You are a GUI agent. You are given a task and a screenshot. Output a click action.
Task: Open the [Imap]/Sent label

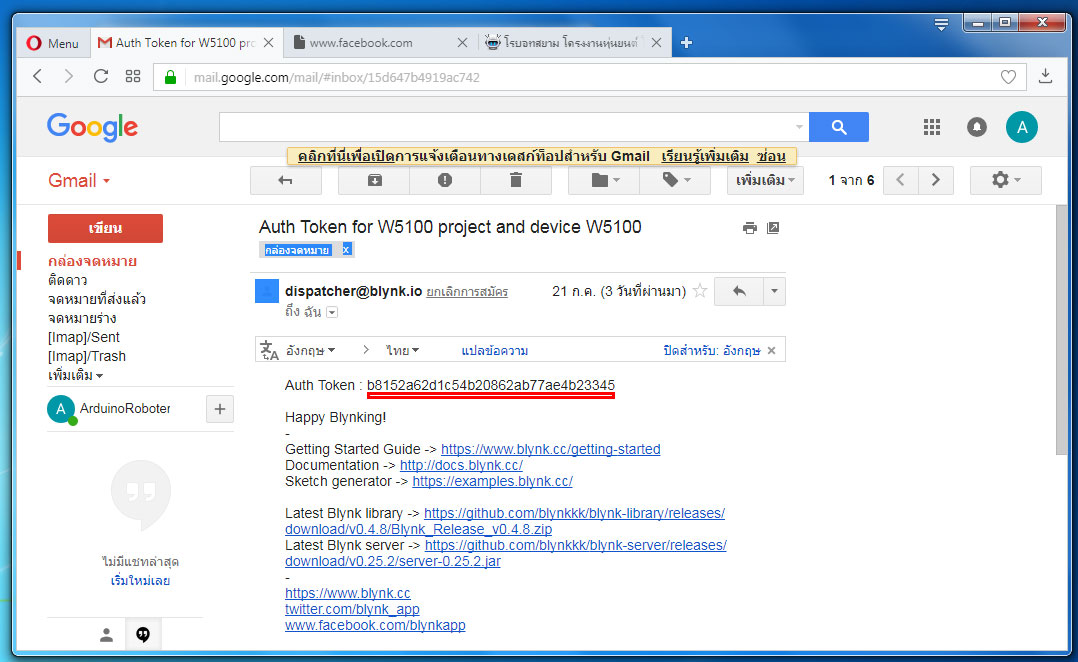coord(83,338)
